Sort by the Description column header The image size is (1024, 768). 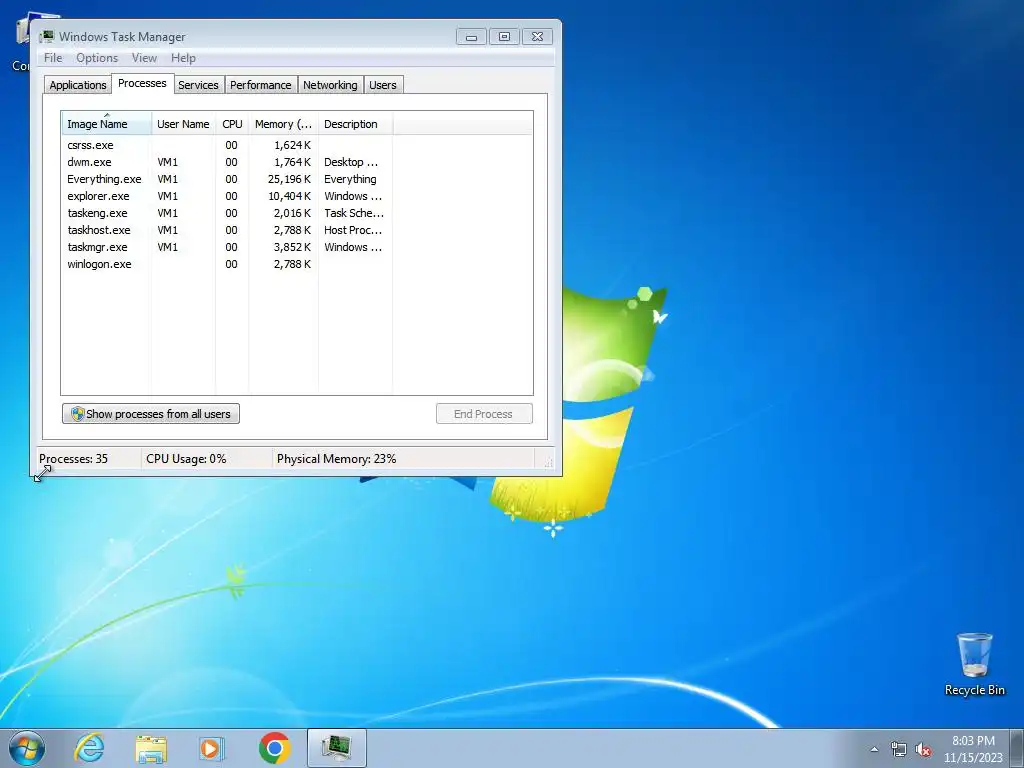click(x=355, y=123)
